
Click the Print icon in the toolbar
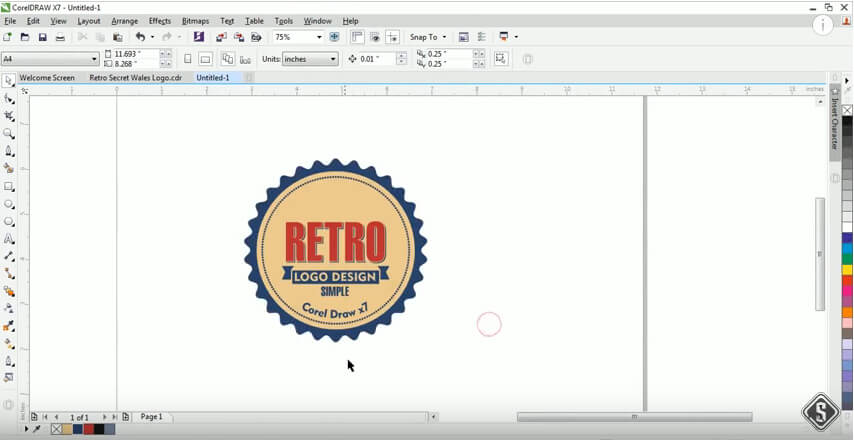[x=60, y=37]
